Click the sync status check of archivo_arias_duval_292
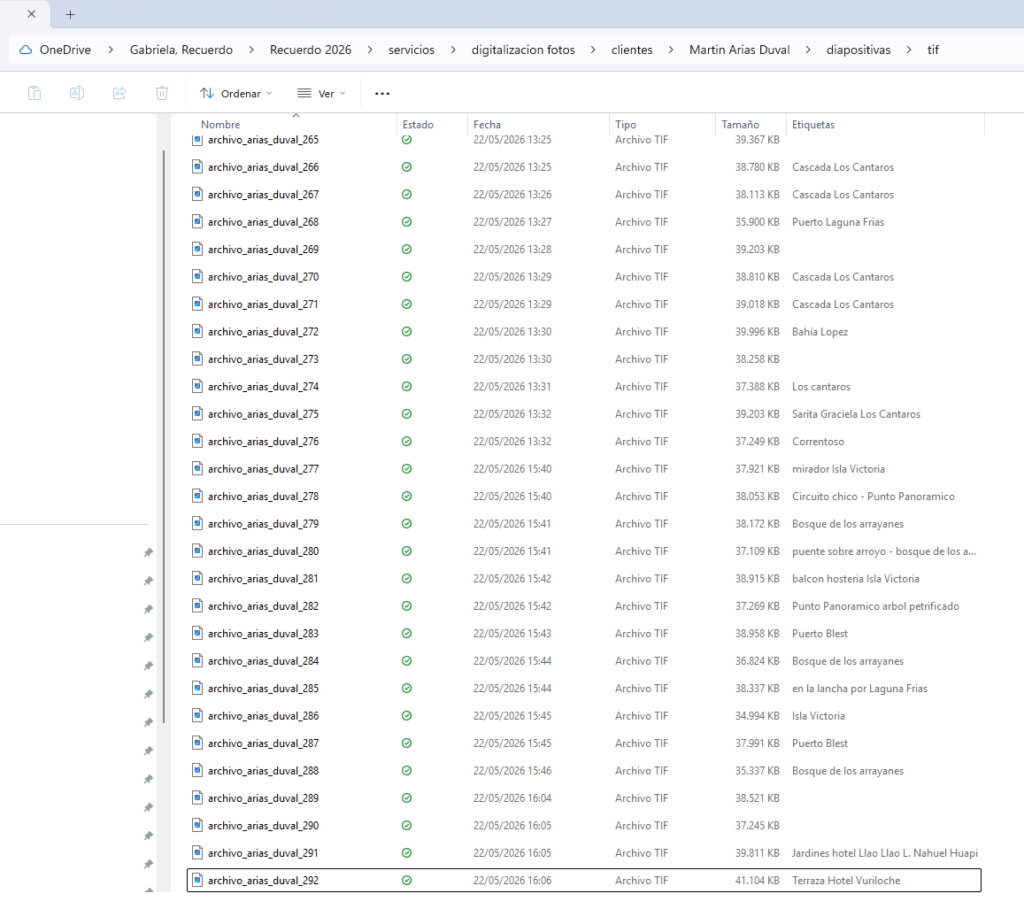1024x909 pixels. point(407,880)
